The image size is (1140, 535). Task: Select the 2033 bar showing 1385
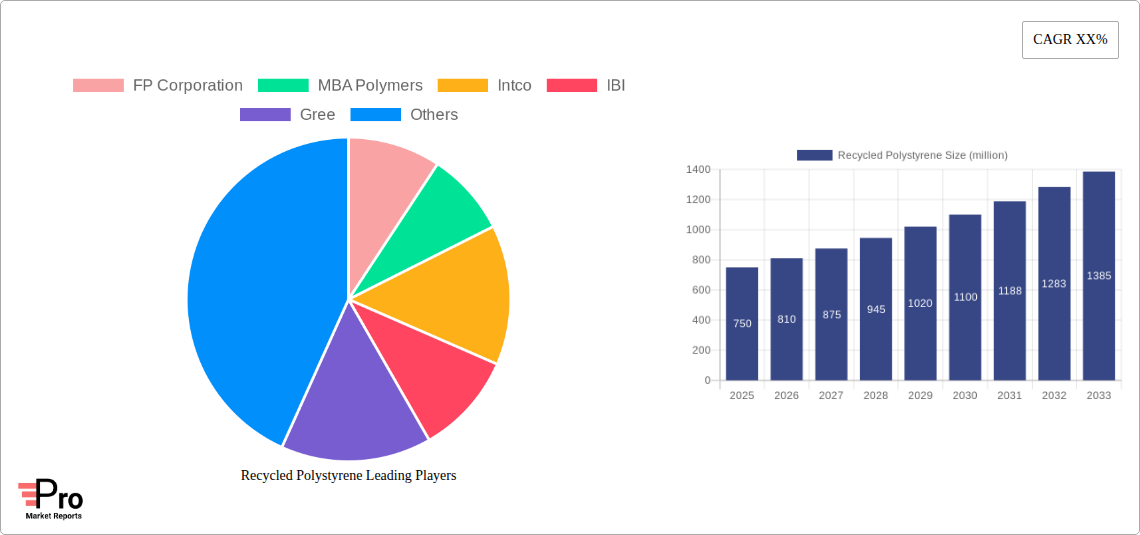tap(1099, 276)
